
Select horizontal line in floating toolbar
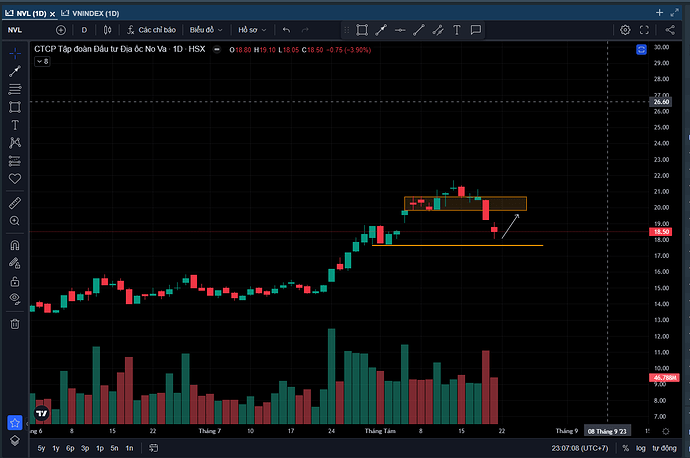tap(400, 30)
